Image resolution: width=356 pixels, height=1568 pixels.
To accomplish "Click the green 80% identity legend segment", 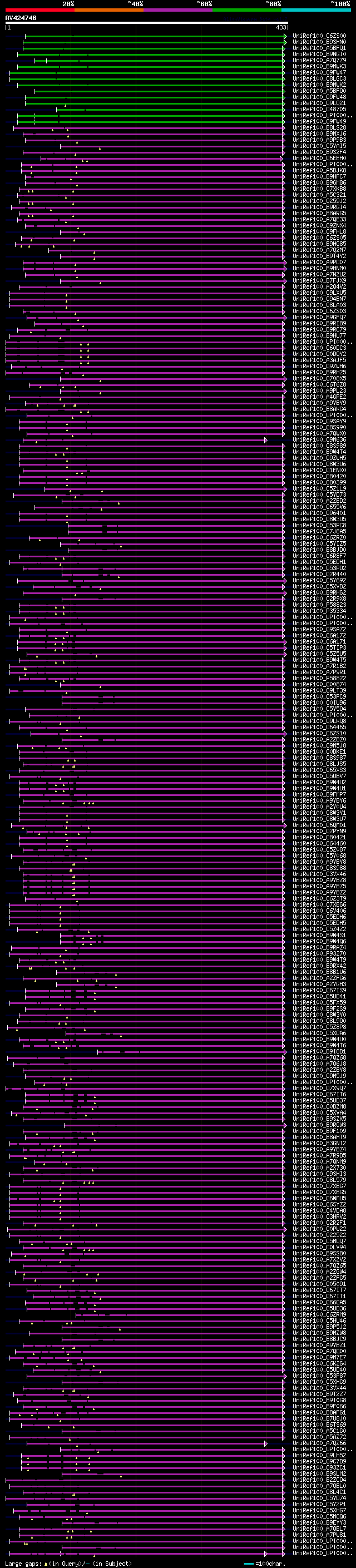I will (247, 10).
